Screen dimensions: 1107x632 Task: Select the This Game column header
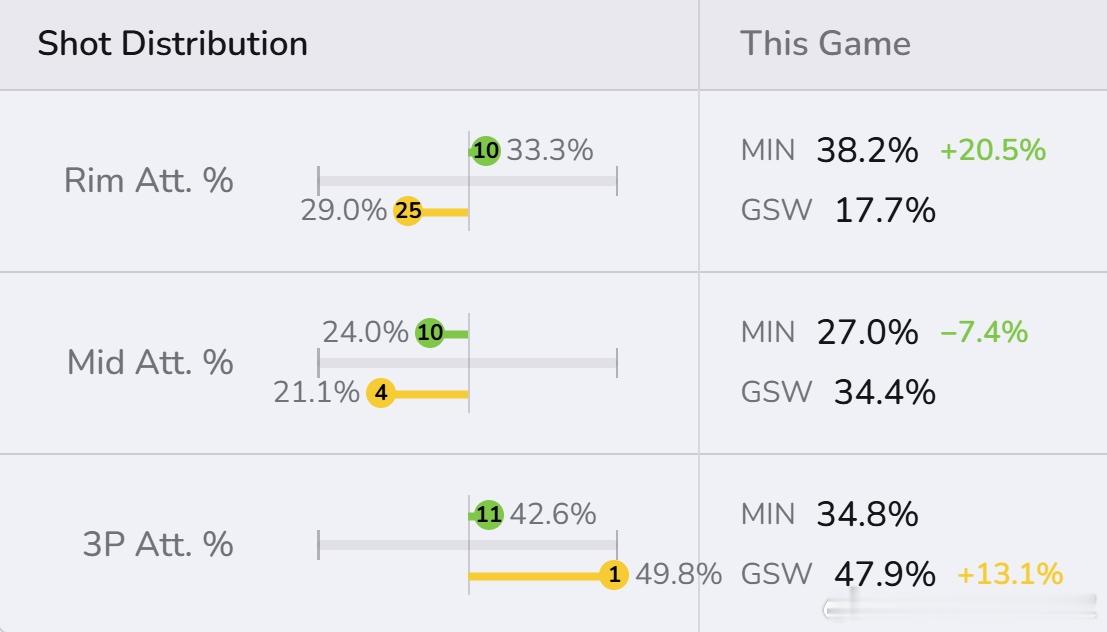pyautogui.click(x=825, y=44)
